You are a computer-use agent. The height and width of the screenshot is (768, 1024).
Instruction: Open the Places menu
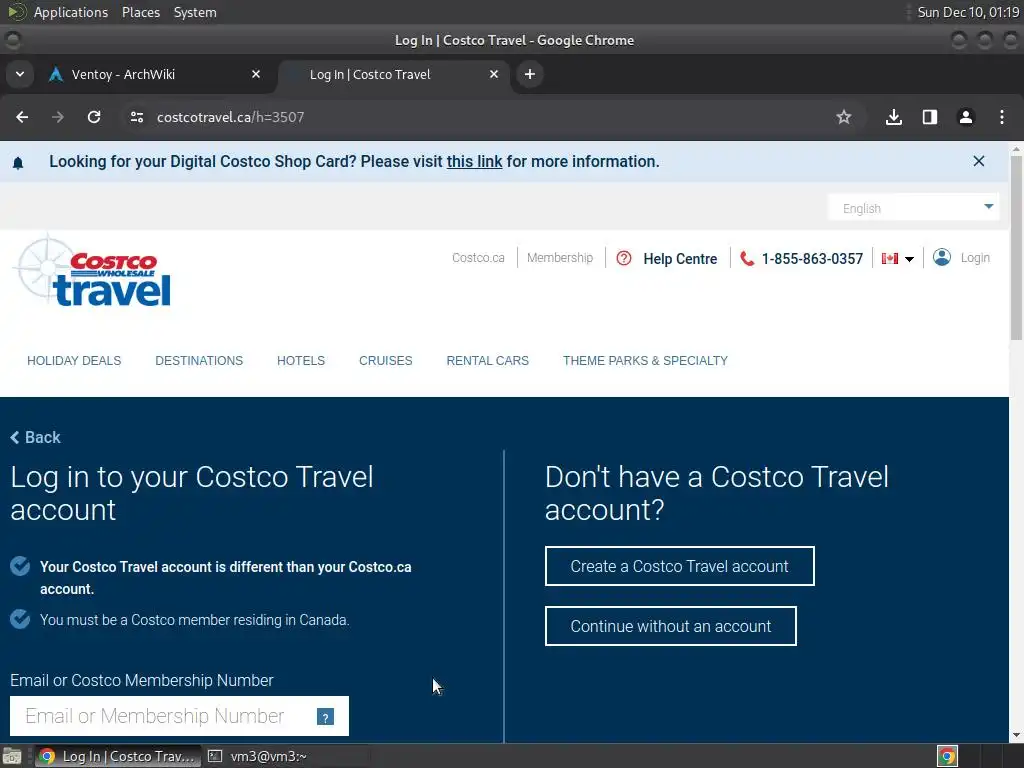tap(141, 12)
